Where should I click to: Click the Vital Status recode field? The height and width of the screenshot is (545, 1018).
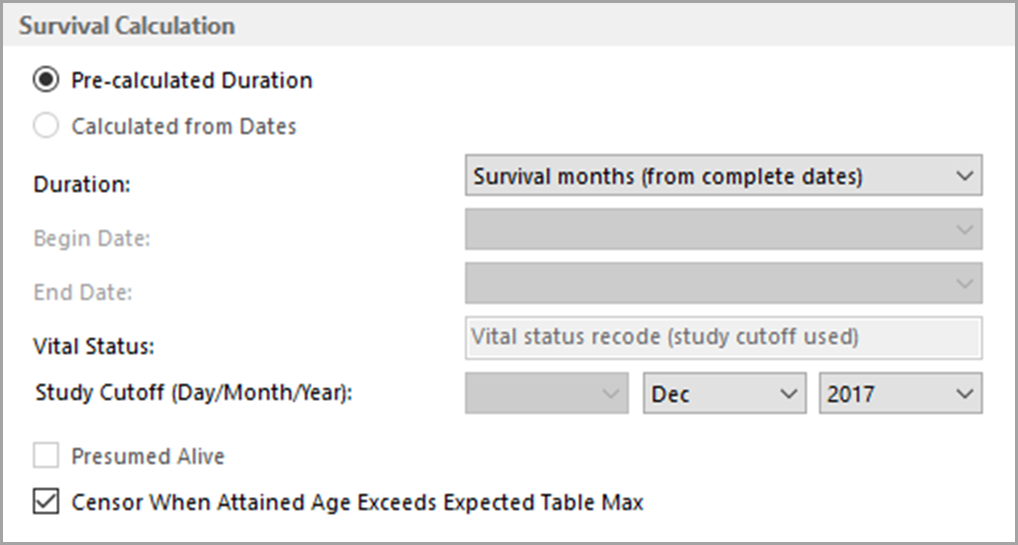(x=723, y=338)
